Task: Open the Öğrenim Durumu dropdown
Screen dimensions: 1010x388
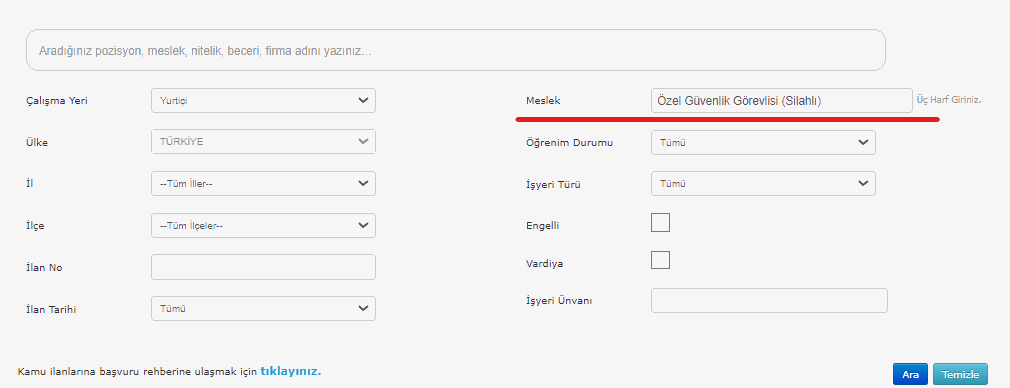Action: (763, 142)
